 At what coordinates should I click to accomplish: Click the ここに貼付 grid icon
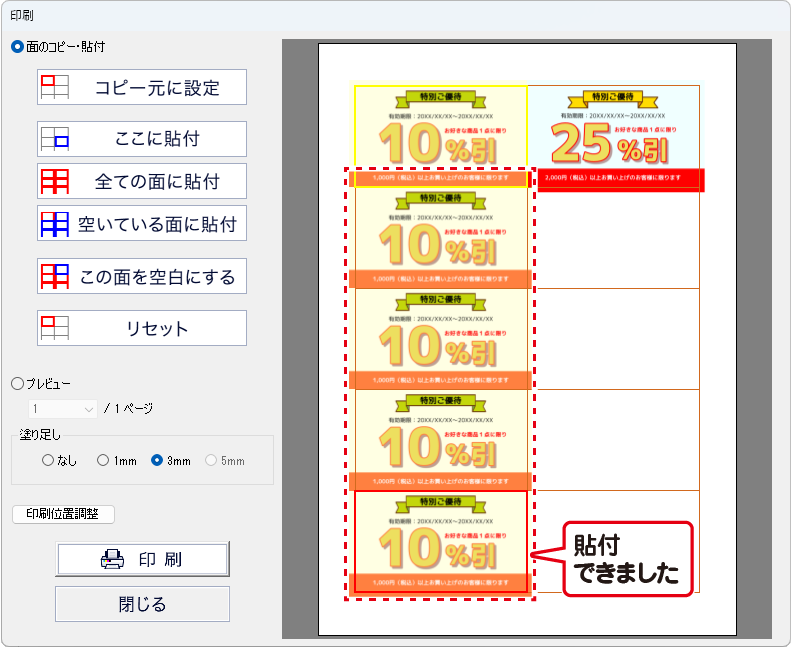[54, 139]
